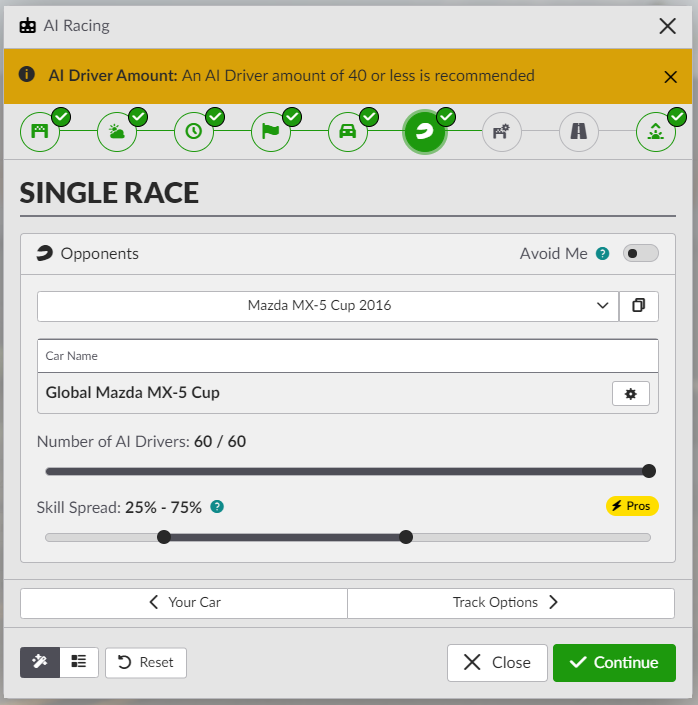Click the Number of AI Drivers slider handle
The height and width of the screenshot is (705, 698).
[649, 471]
